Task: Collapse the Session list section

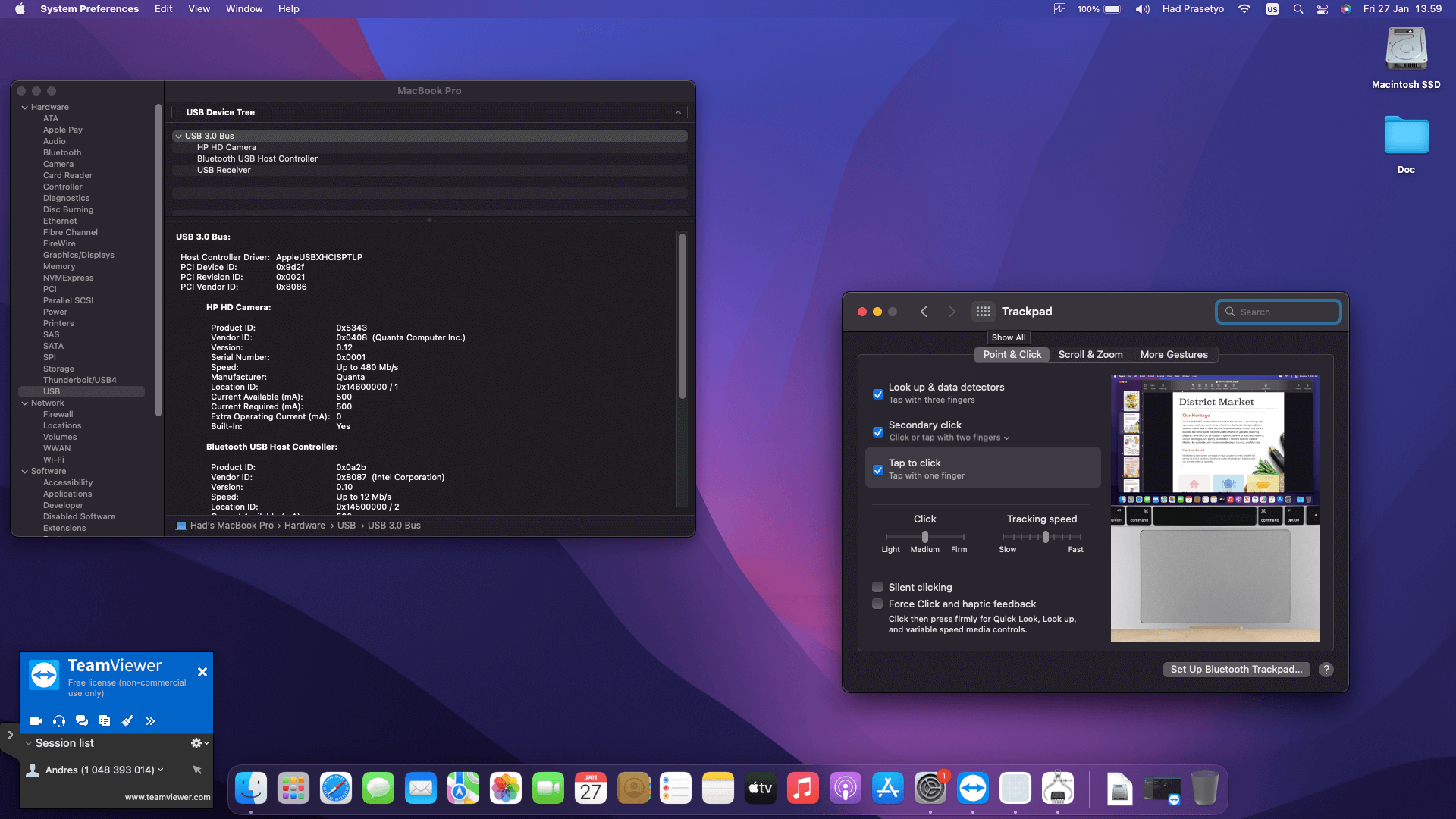Action: (28, 743)
